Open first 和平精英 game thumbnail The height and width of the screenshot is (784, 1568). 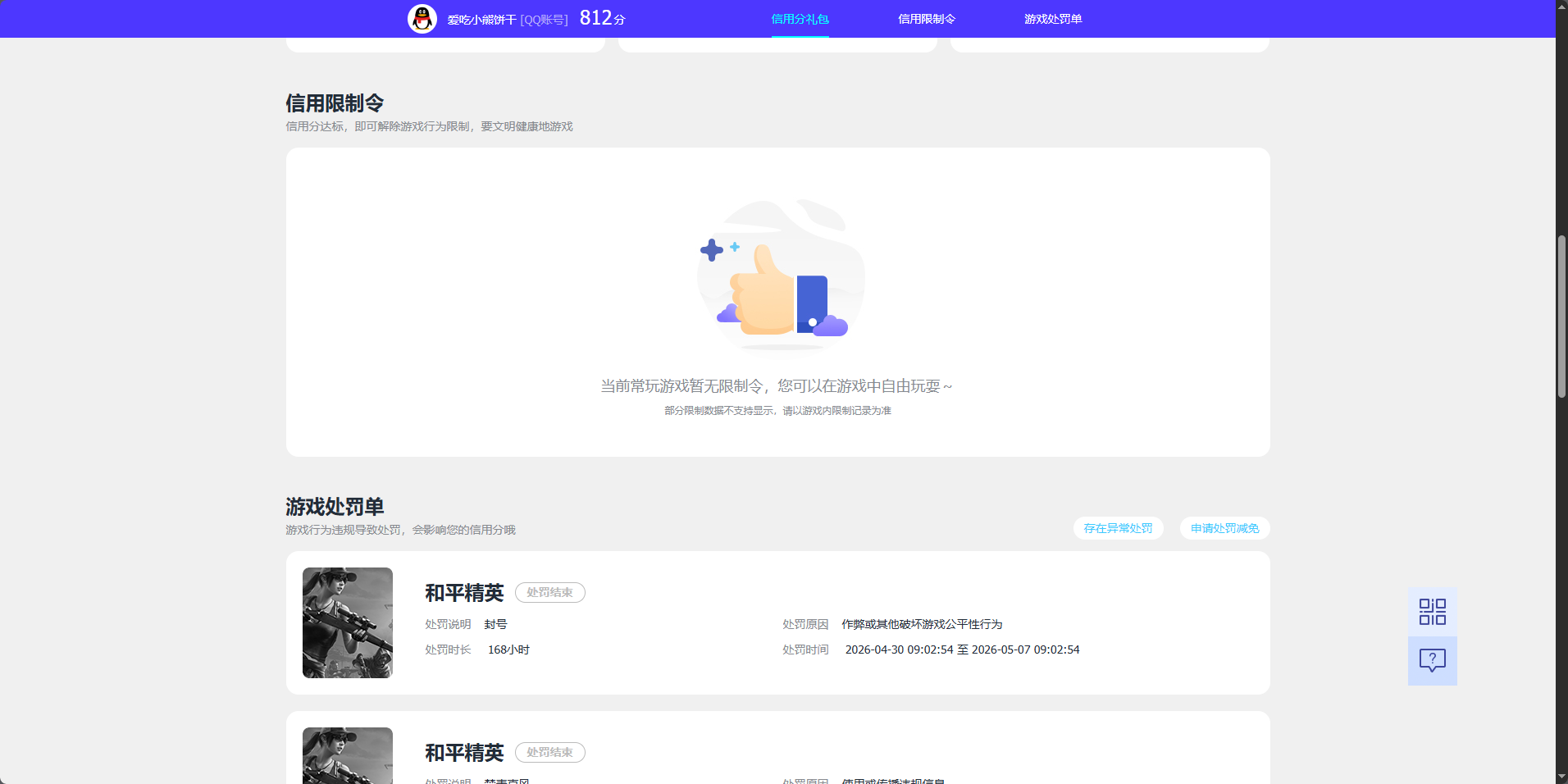pos(348,622)
